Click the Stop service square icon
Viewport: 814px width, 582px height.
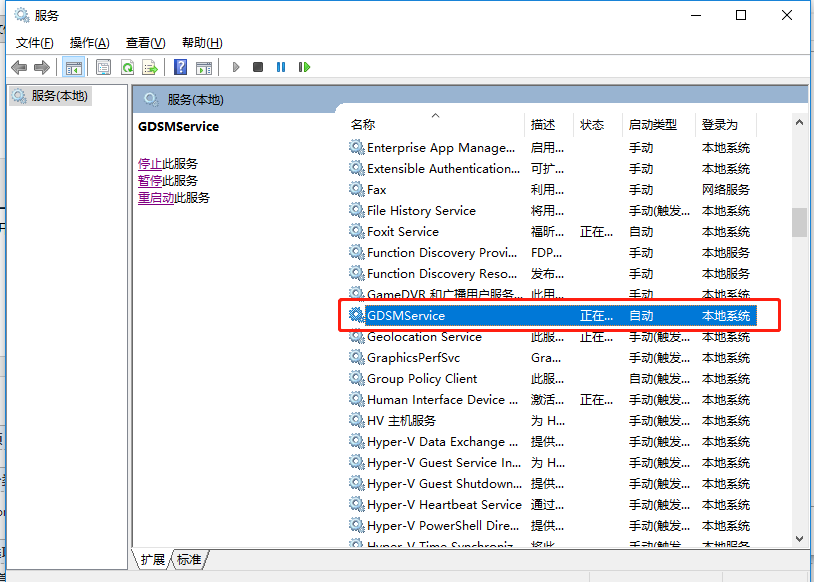[258, 67]
